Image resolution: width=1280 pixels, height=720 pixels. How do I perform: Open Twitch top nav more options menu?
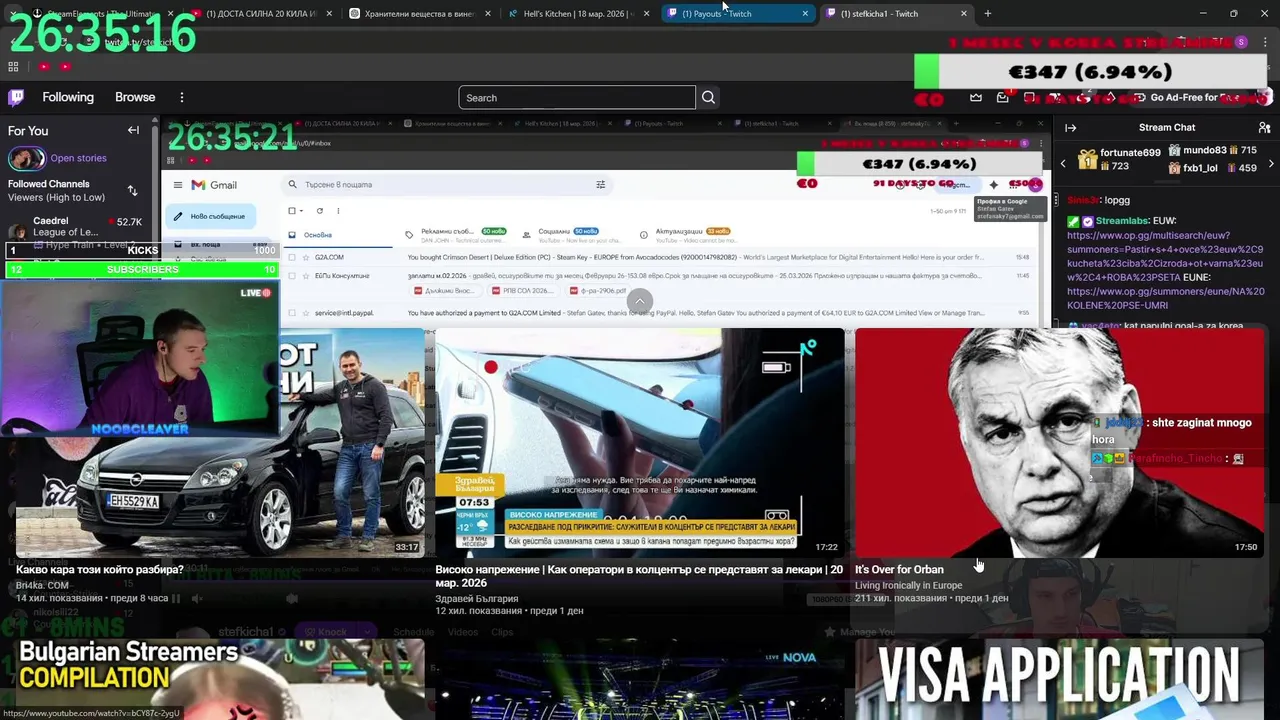click(x=182, y=98)
